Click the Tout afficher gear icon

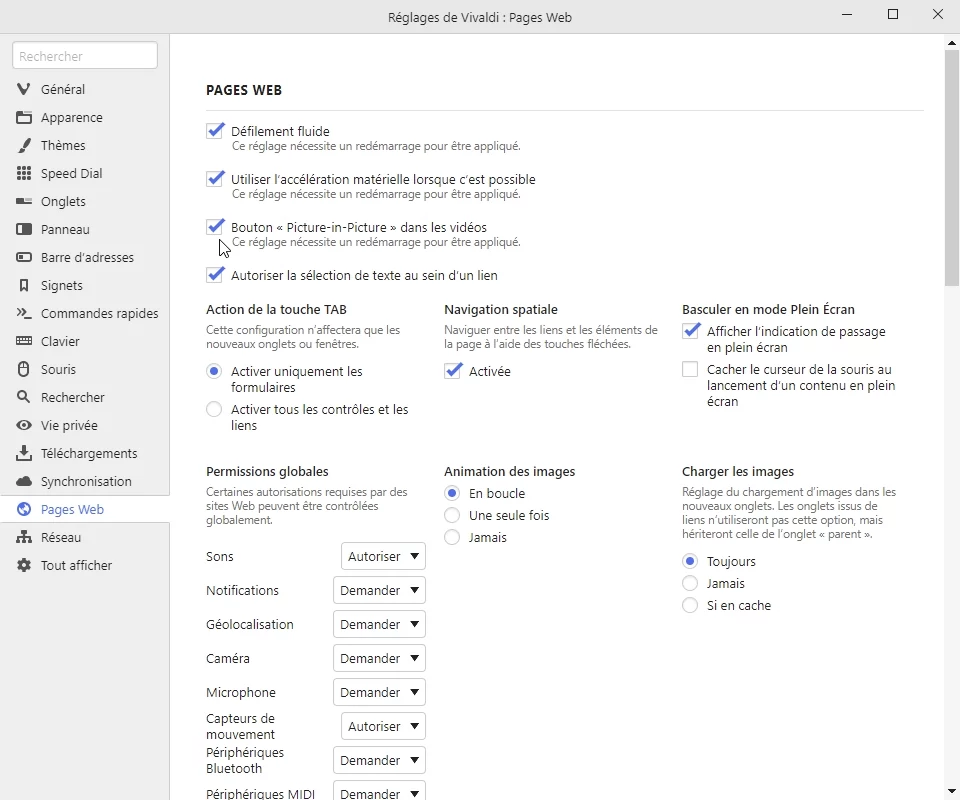pyautogui.click(x=23, y=565)
